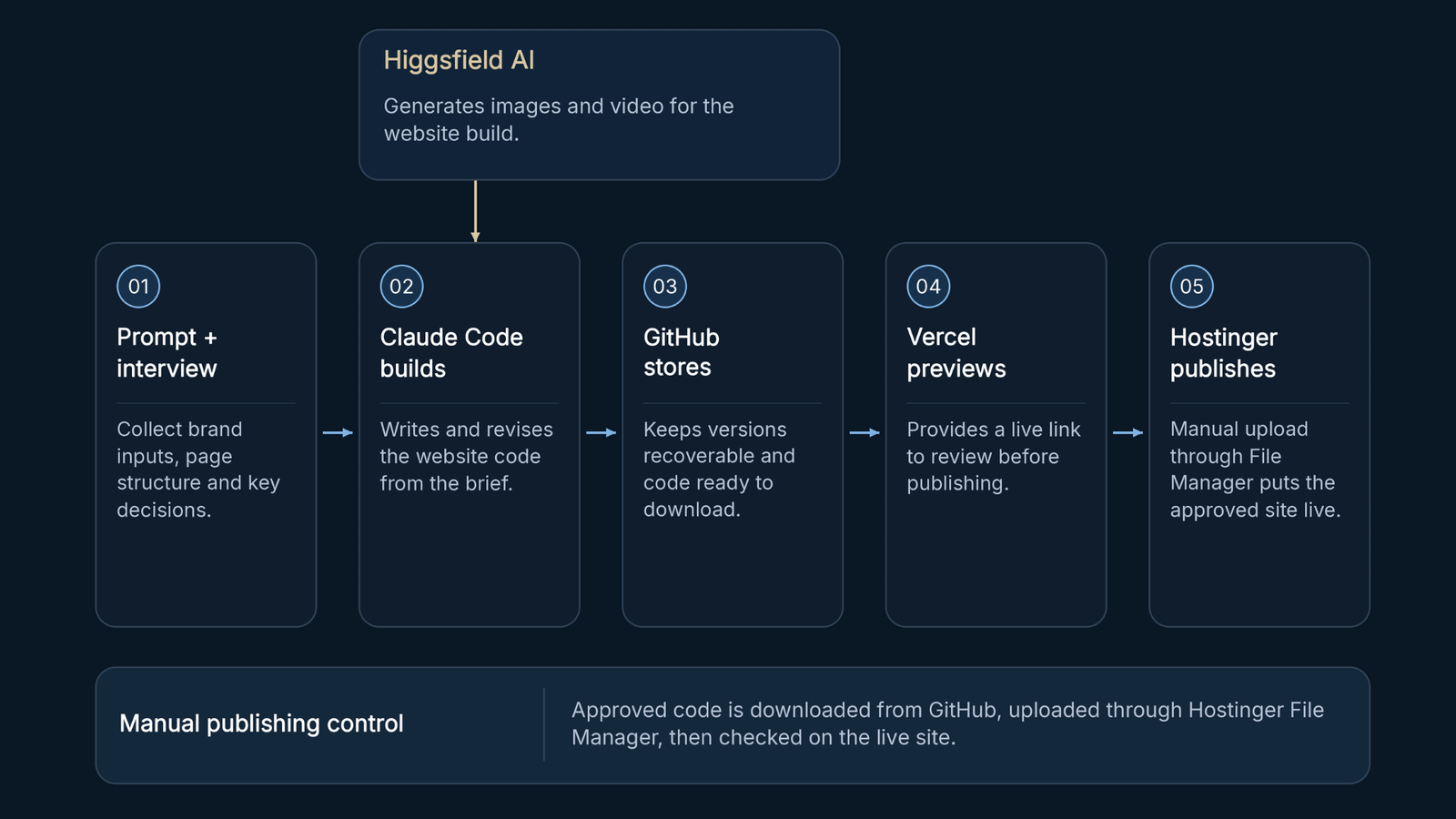
Task: Click 'Generates images and video' description text
Action: (x=558, y=119)
